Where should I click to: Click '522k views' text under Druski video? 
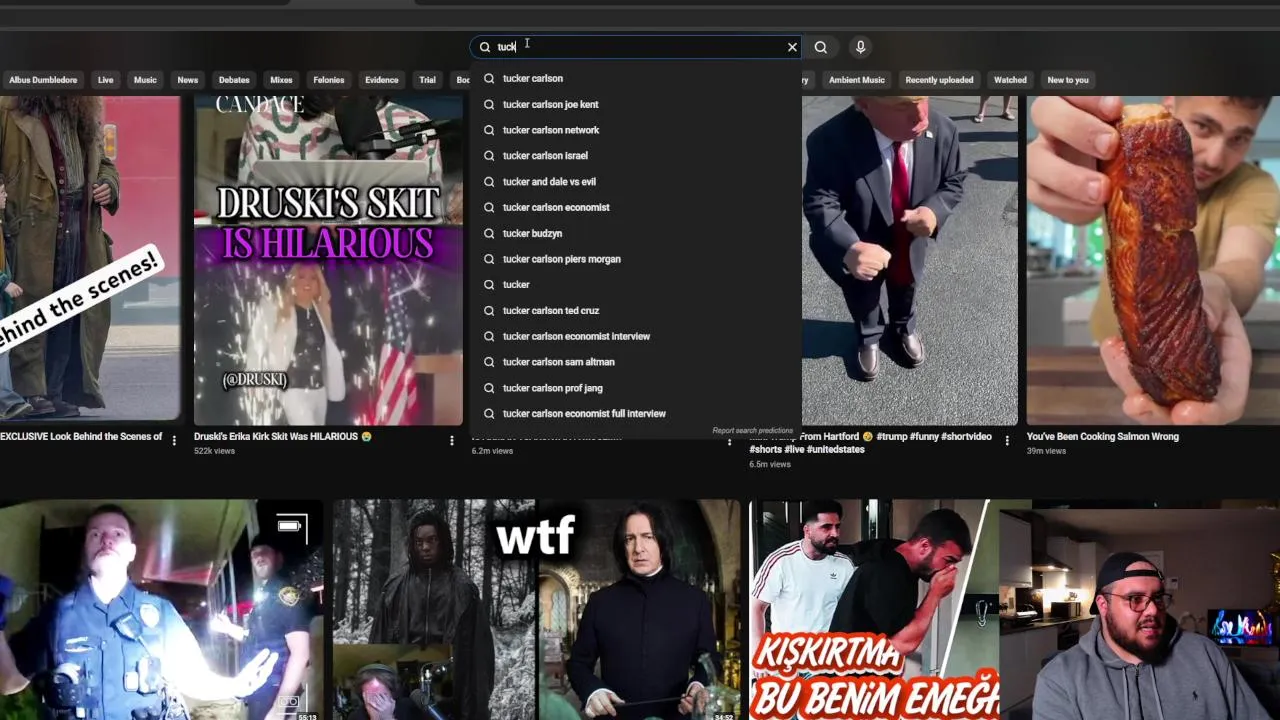click(x=214, y=452)
